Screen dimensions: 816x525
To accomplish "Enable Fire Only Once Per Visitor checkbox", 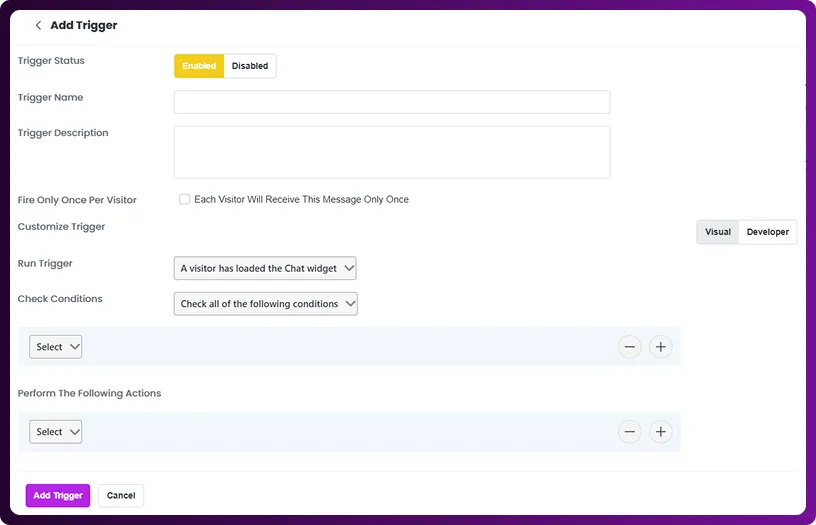I will [184, 199].
